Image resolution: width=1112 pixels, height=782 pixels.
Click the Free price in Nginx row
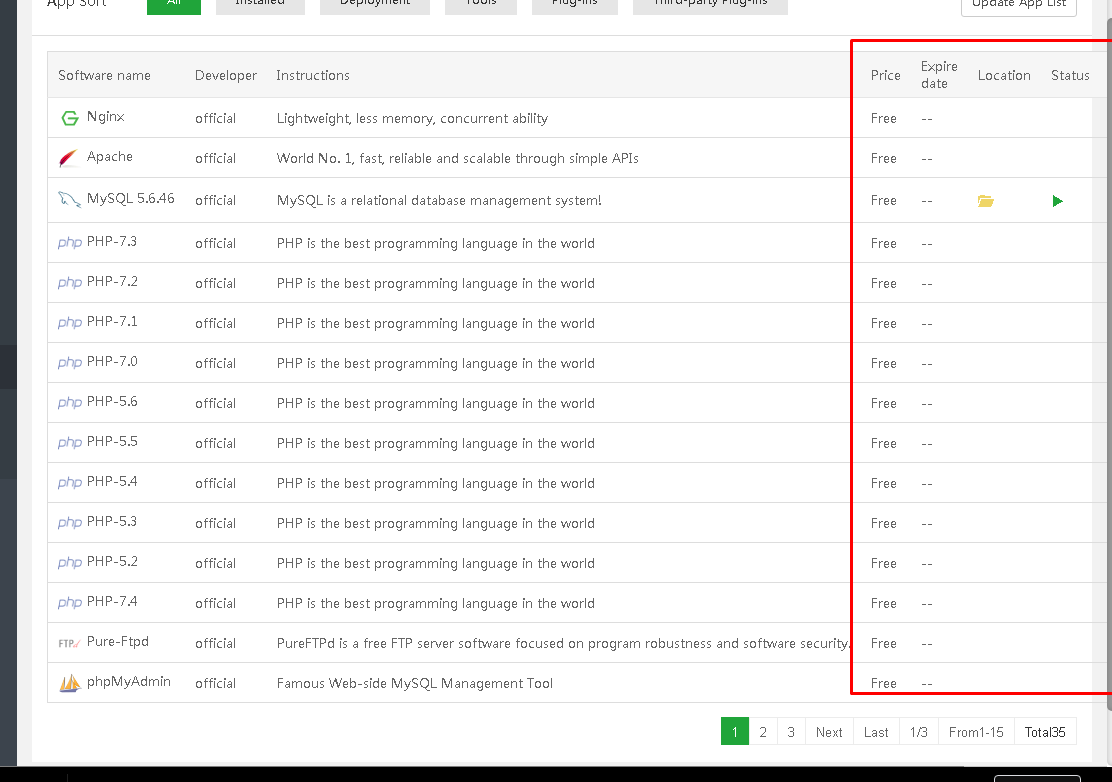(x=884, y=118)
